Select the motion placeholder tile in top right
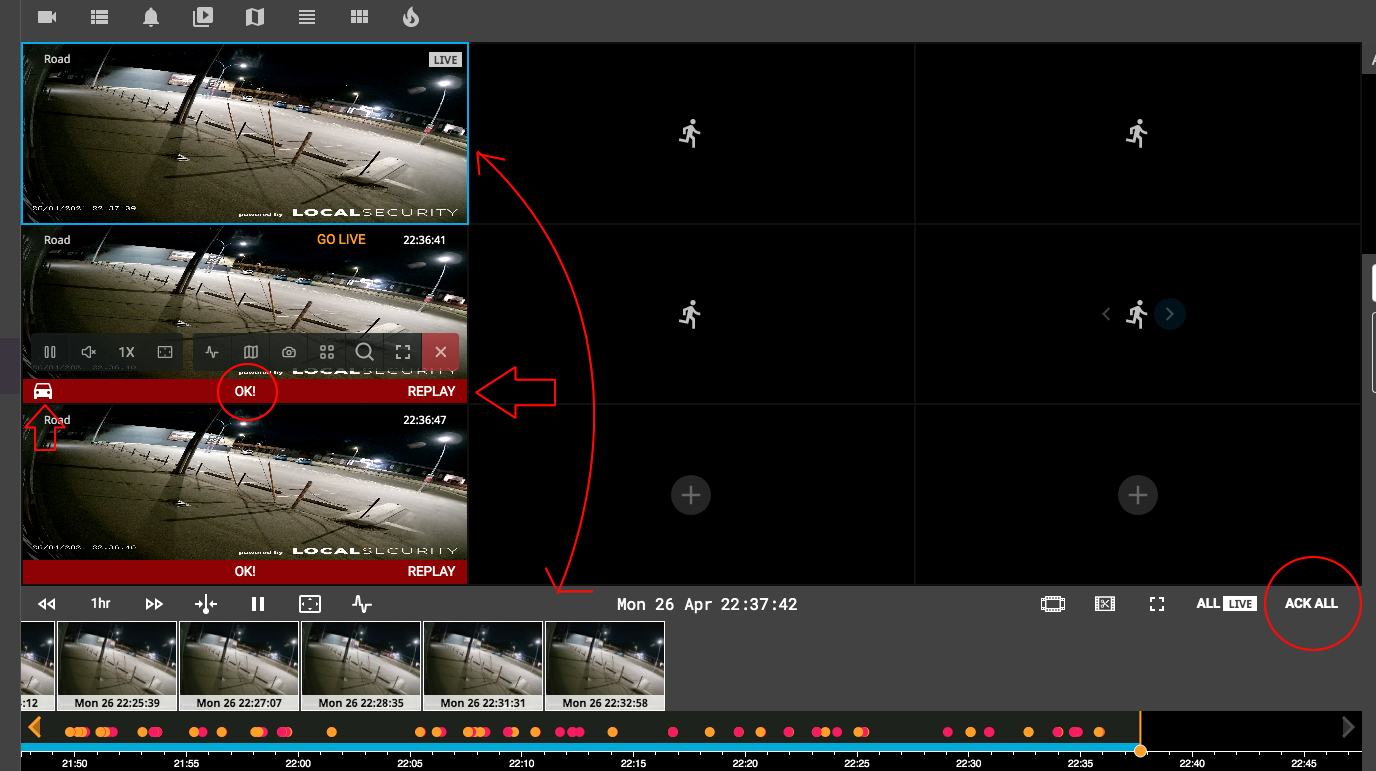 (x=1137, y=134)
